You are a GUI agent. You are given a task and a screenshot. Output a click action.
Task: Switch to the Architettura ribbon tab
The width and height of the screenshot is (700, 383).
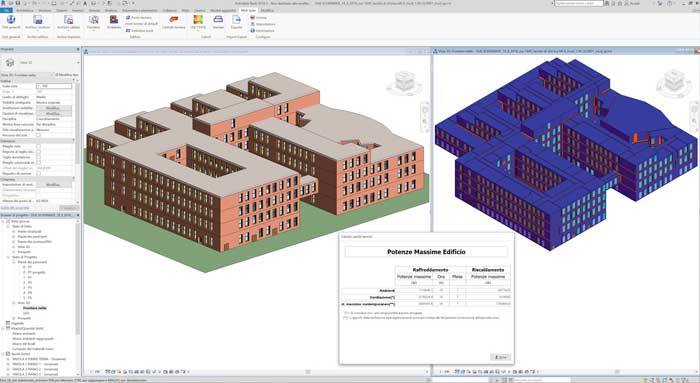[x=25, y=10]
